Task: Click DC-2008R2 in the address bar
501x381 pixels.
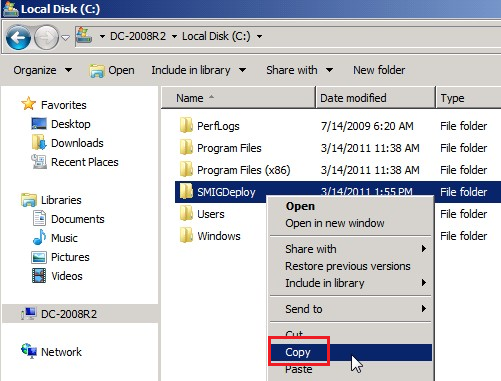Action: tap(138, 36)
